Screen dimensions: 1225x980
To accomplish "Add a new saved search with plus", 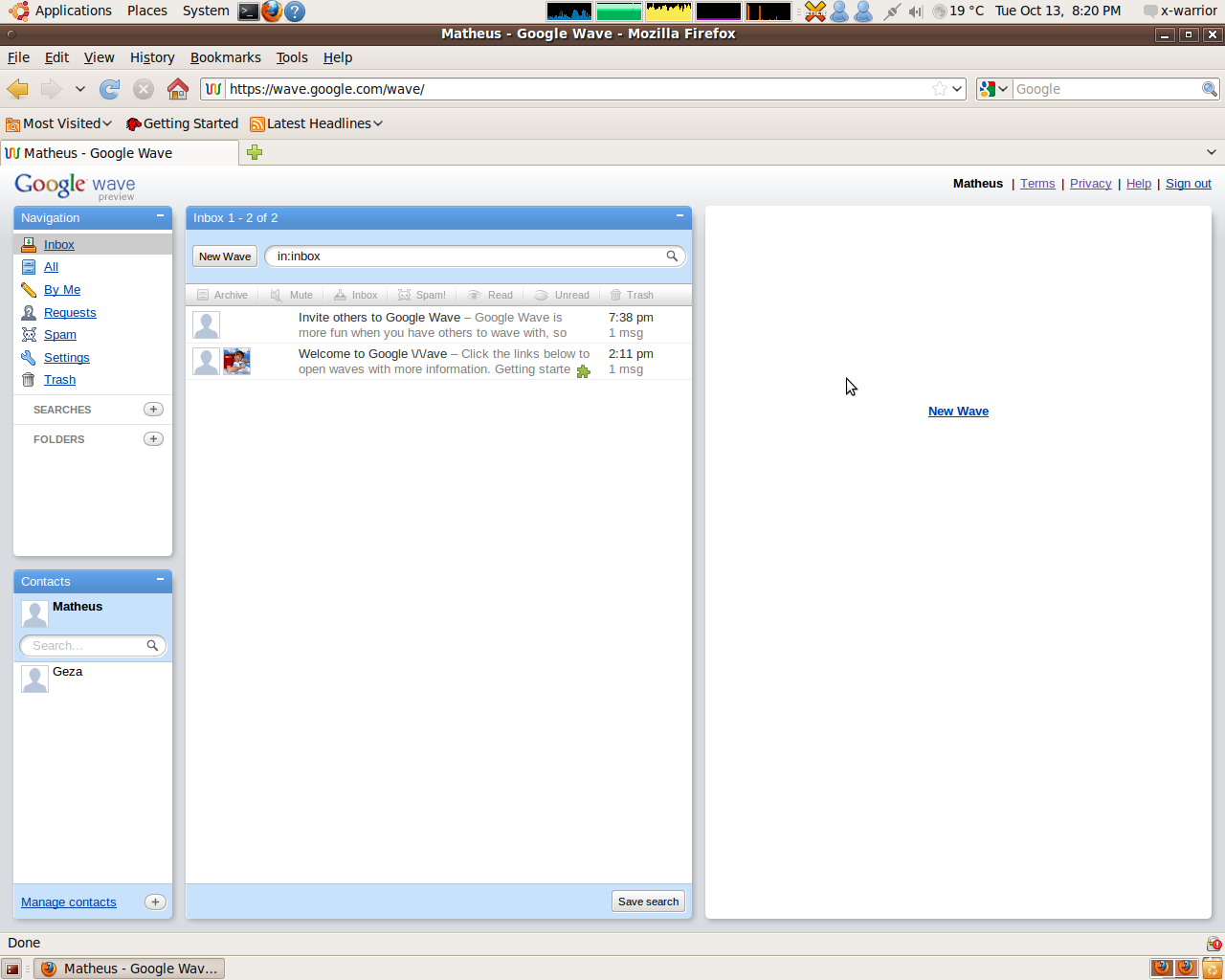I will coord(153,410).
